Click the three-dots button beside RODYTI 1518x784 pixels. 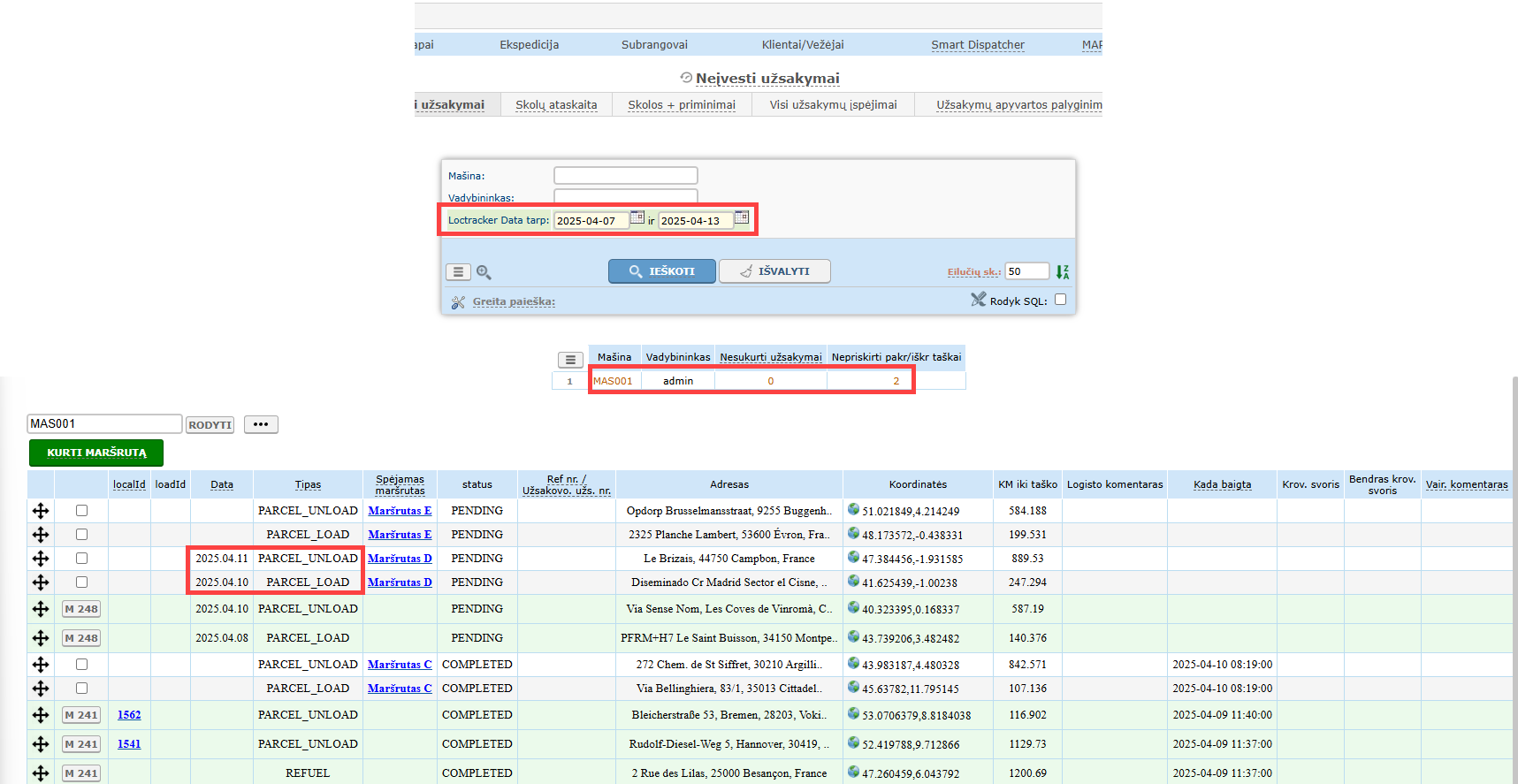tap(261, 424)
